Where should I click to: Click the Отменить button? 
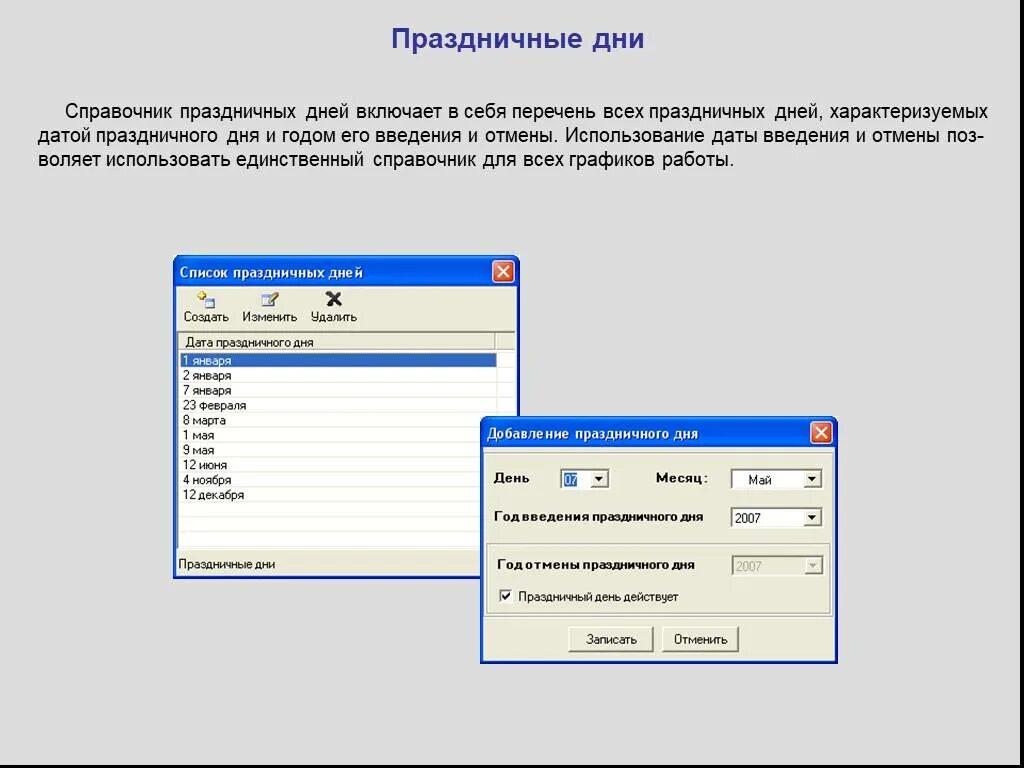point(700,639)
